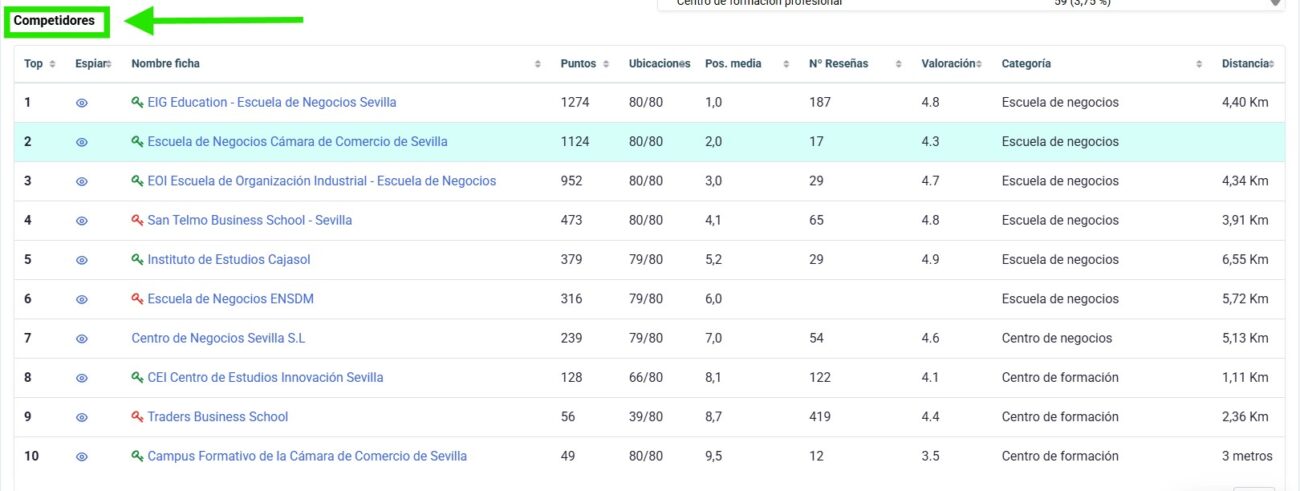Open Escuela de Negocios Cámara de Comercio de Sevilla link
This screenshot has width=1300, height=491.
click(x=297, y=141)
